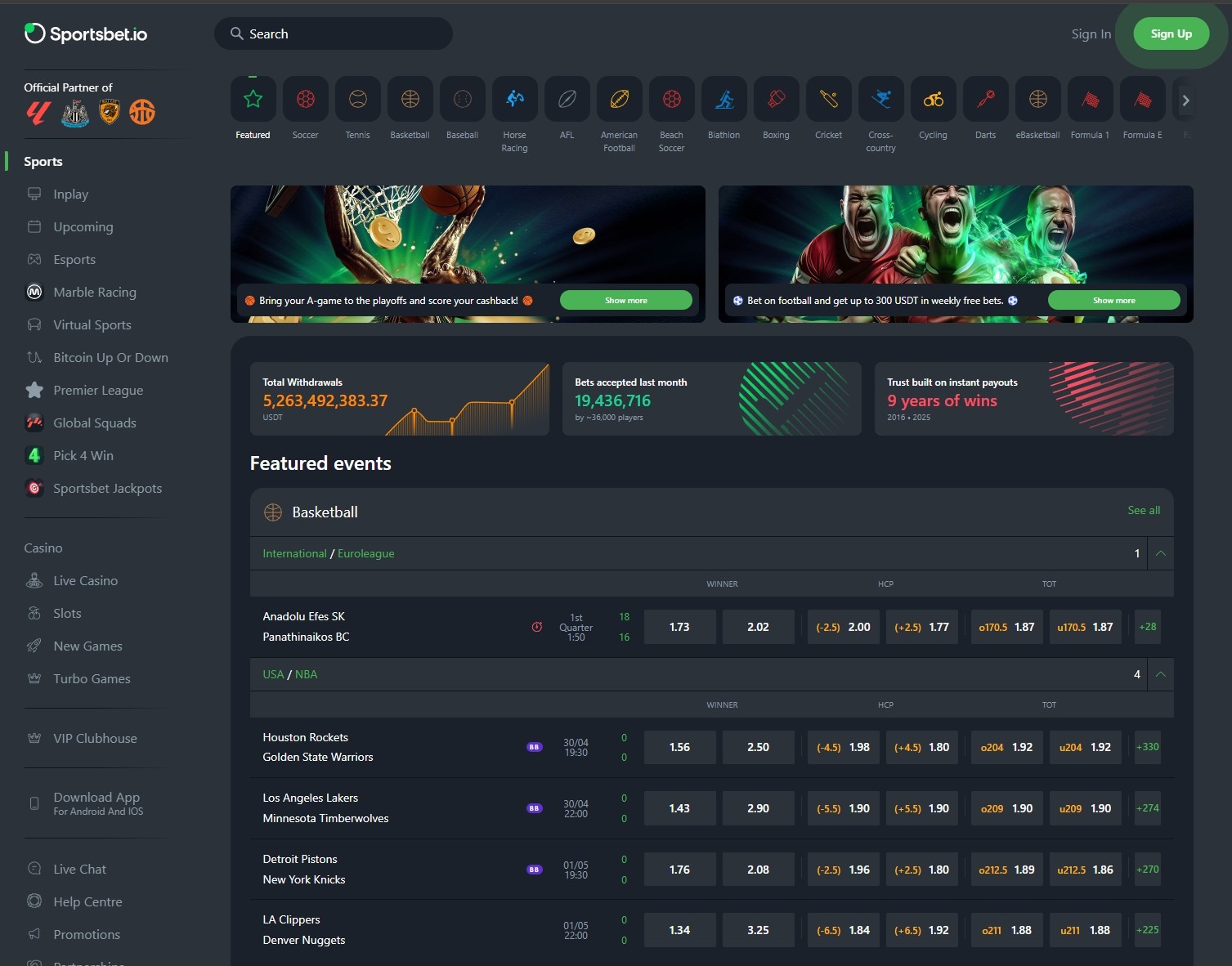1232x966 pixels.
Task: Choose the Darts category icon
Action: tap(986, 100)
